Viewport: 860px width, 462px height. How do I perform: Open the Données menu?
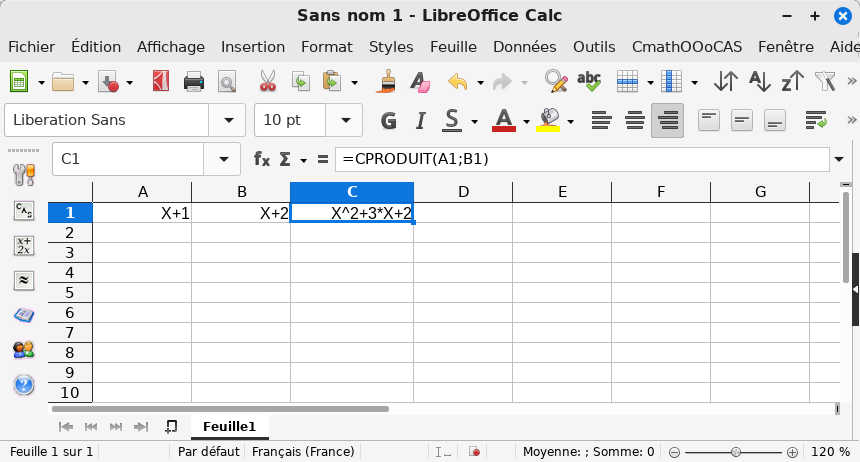524,47
